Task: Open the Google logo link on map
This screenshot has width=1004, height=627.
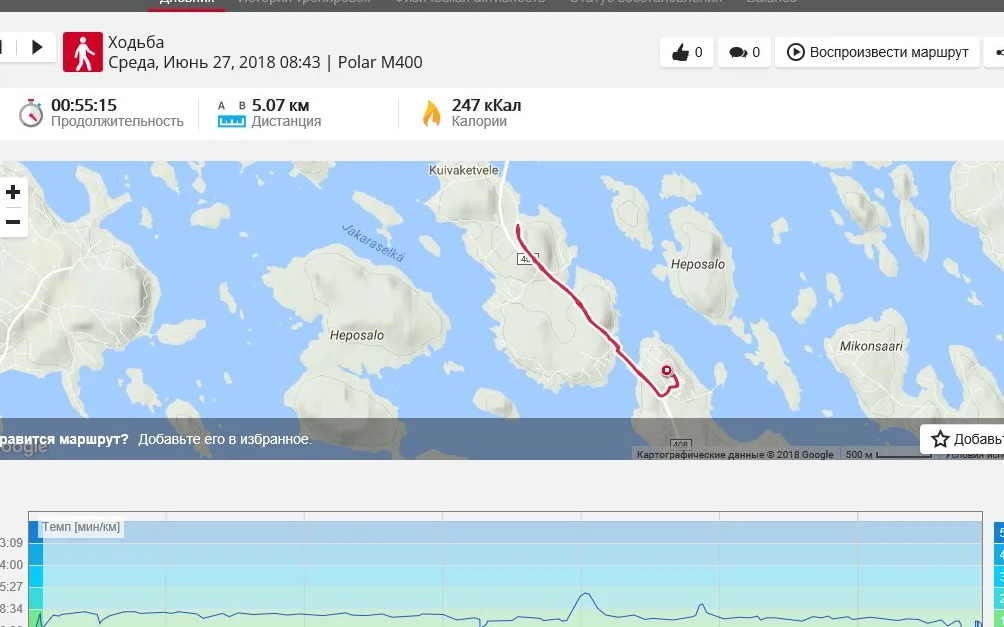Action: click(24, 446)
